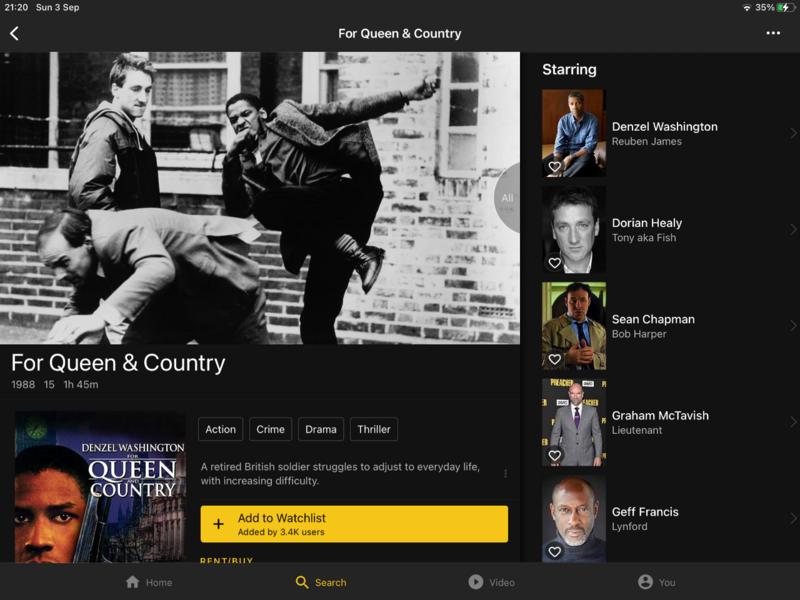Open Dorian Healy row chevron
The height and width of the screenshot is (600, 800).
click(x=793, y=230)
